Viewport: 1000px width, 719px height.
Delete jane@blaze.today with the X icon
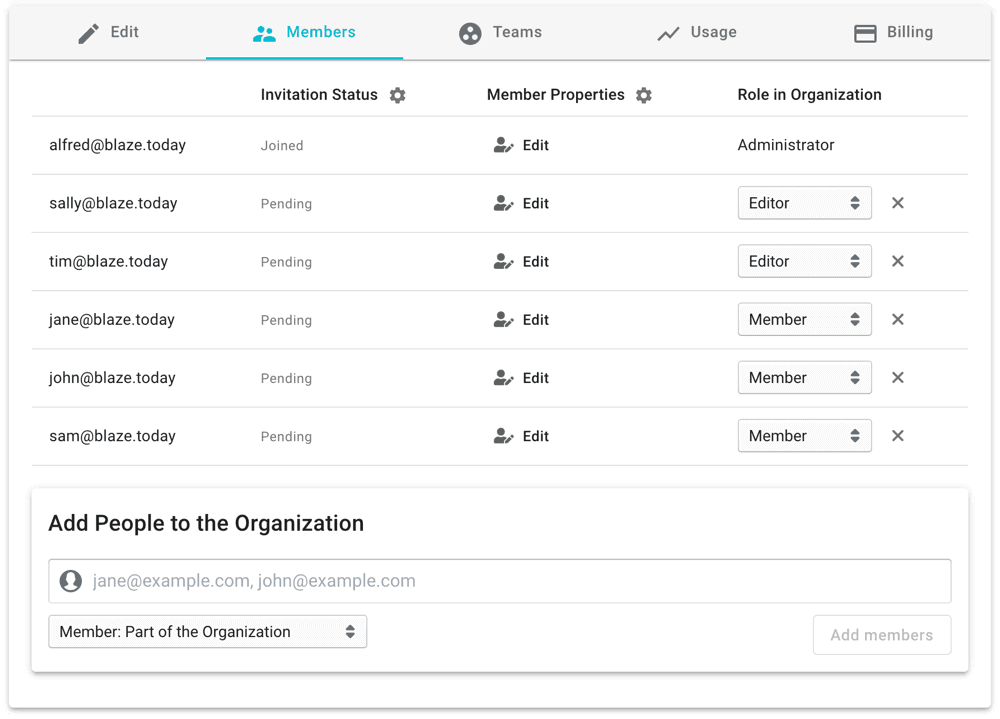[x=897, y=320]
